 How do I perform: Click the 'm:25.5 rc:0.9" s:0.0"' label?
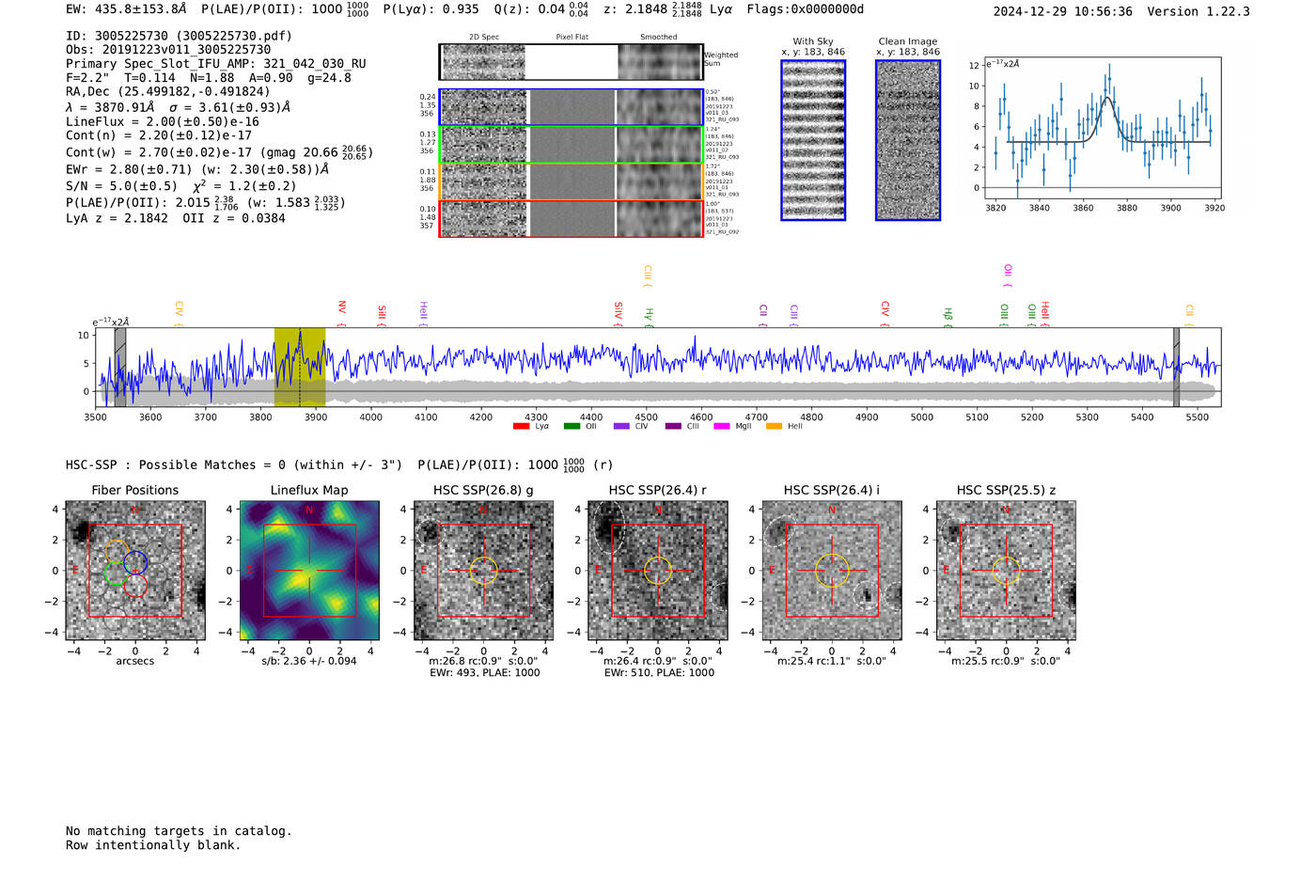click(x=1006, y=661)
